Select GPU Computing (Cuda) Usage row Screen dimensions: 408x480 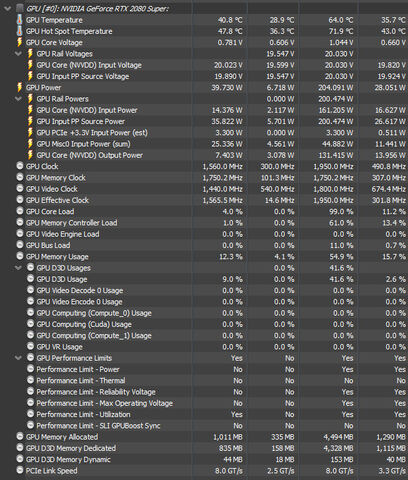pos(204,324)
